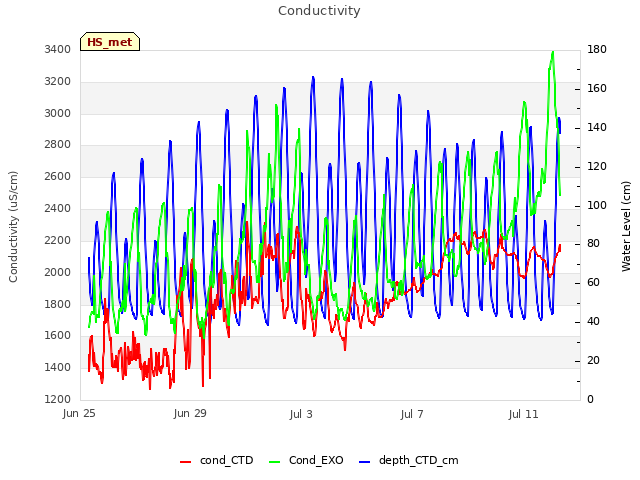Click the 3200 left axis tick label
This screenshot has width=640, height=480.
click(x=58, y=82)
